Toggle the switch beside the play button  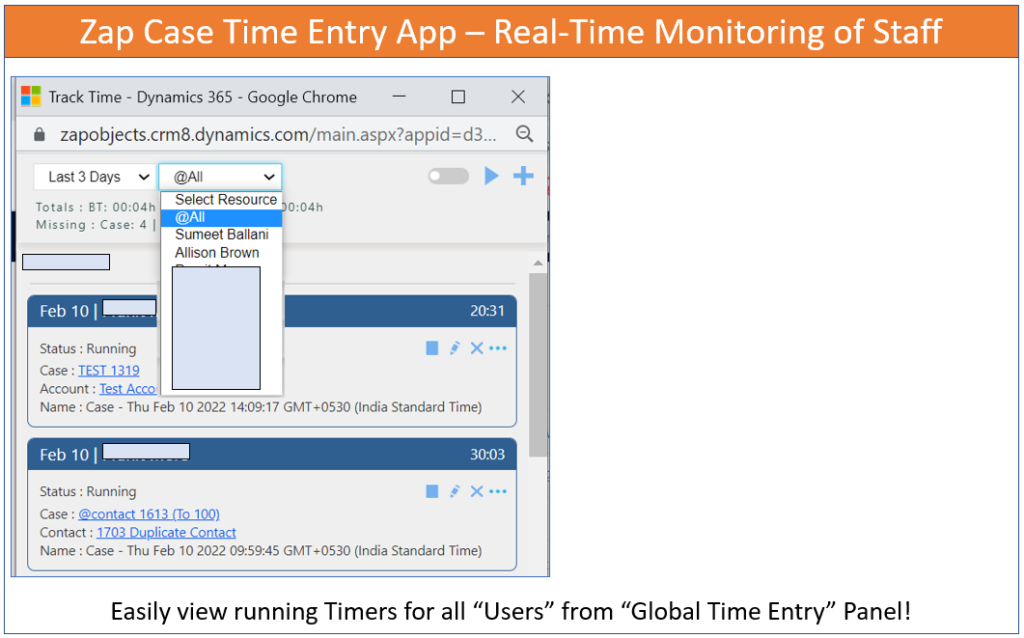[x=449, y=176]
